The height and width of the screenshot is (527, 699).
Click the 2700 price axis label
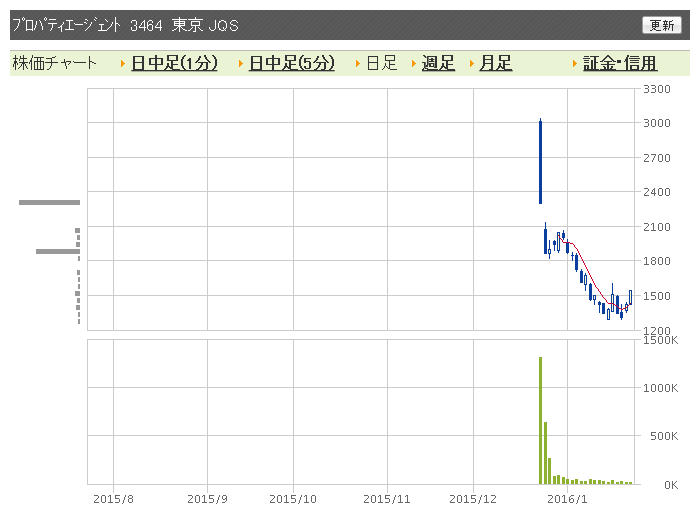click(x=657, y=158)
